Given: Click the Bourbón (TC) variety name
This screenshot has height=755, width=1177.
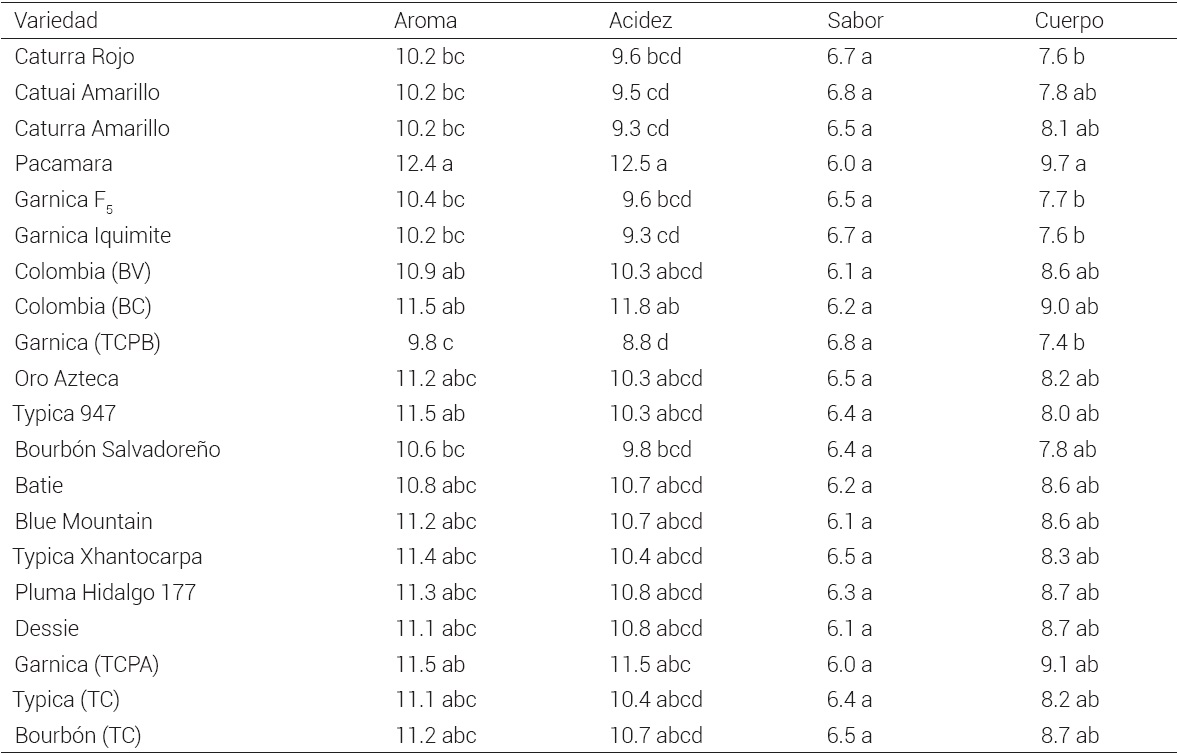Looking at the screenshot, I should tap(77, 736).
